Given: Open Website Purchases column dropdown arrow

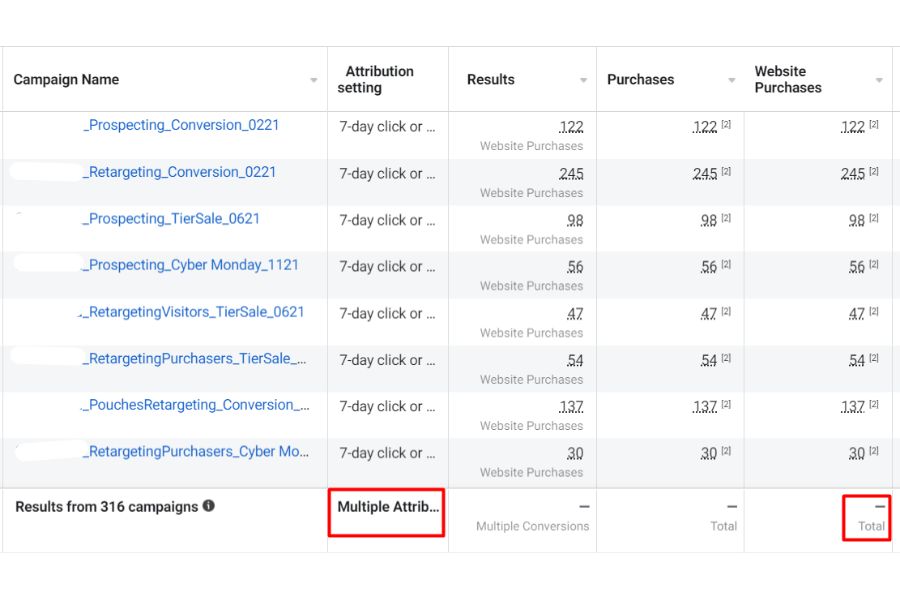Looking at the screenshot, I should pyautogui.click(x=879, y=80).
